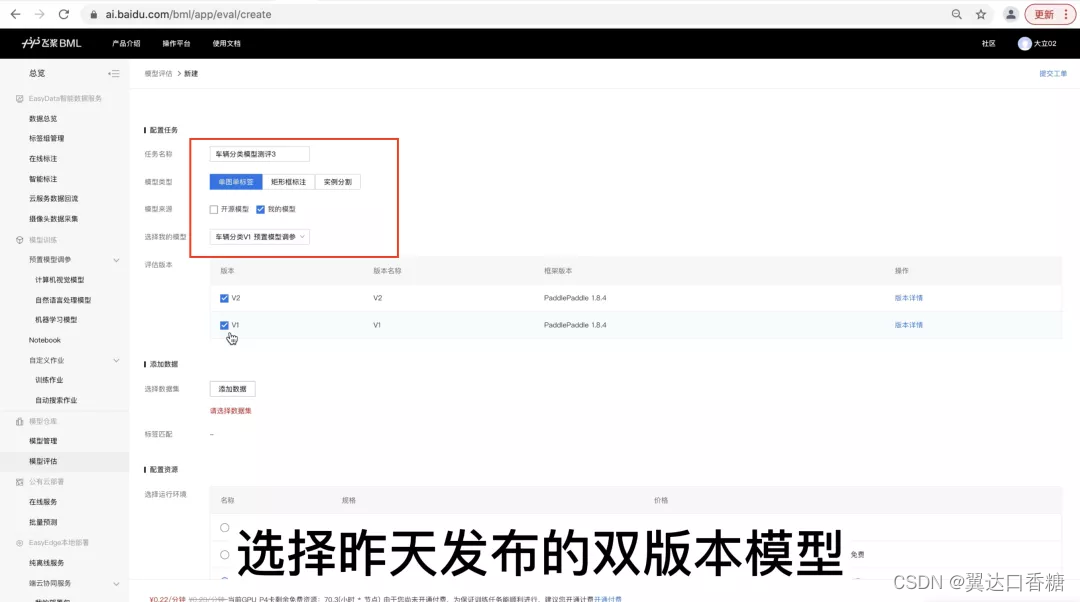The image size is (1080, 602).
Task: Collapse the 预置模型调参 sidebar group
Action: point(116,260)
